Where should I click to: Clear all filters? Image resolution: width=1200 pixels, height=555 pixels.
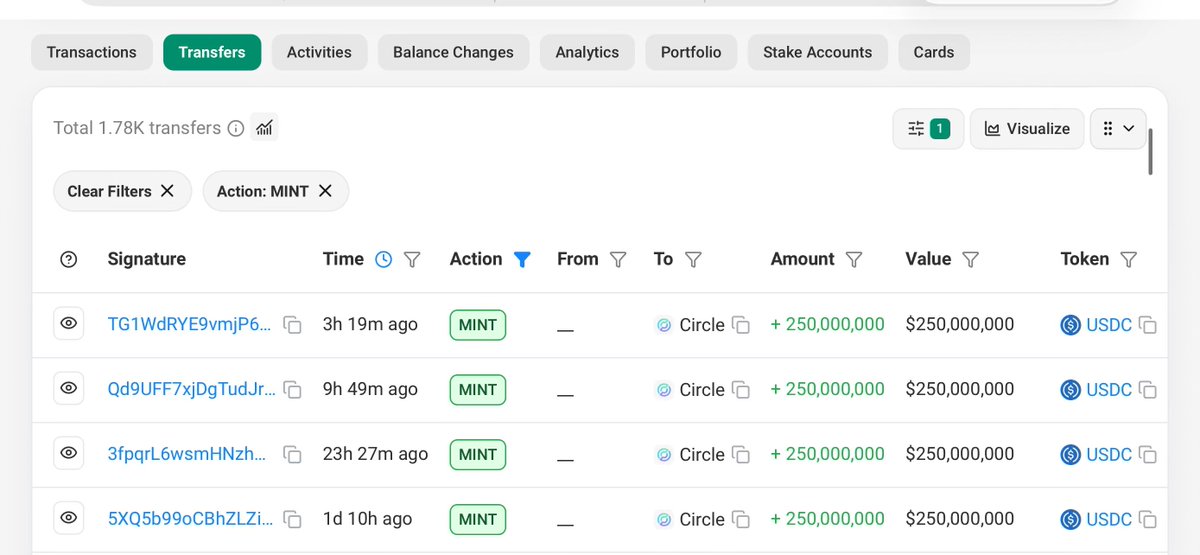pos(121,191)
